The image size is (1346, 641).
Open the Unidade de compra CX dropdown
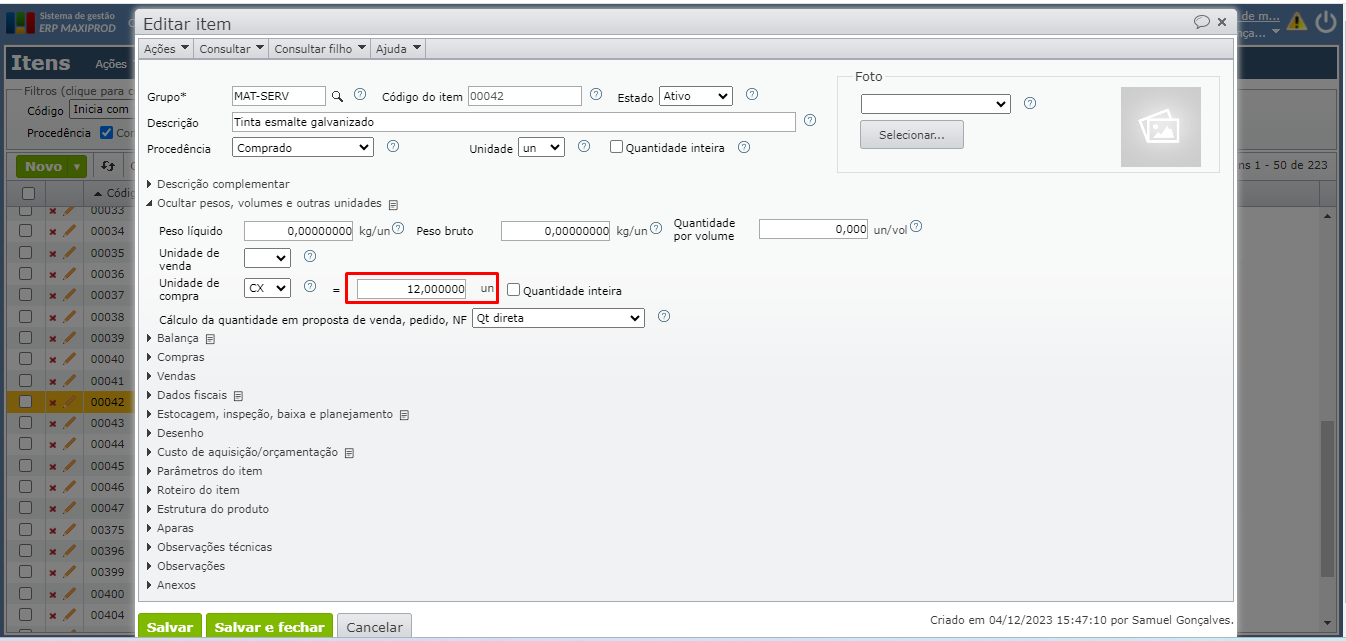(267, 288)
